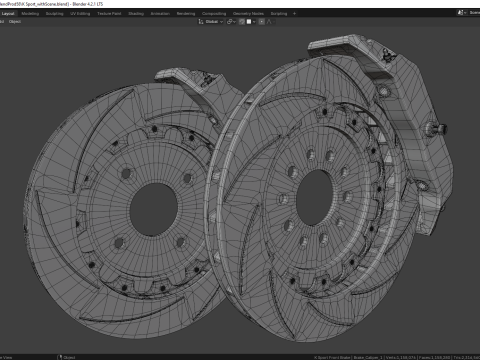The width and height of the screenshot is (480, 360).
Task: Toggle snapping magnet icon
Action: click(242, 22)
